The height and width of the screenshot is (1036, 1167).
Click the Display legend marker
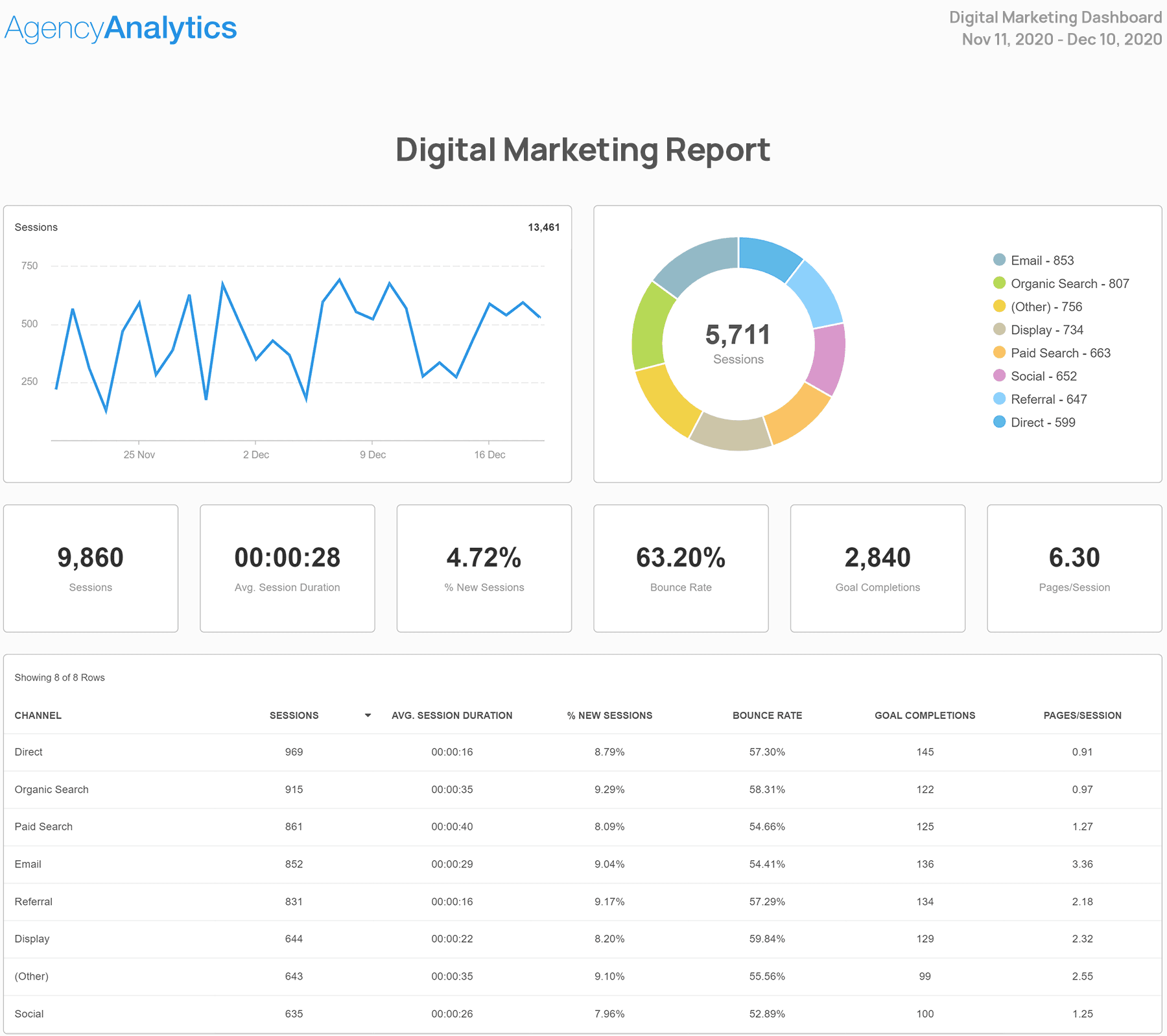point(998,330)
